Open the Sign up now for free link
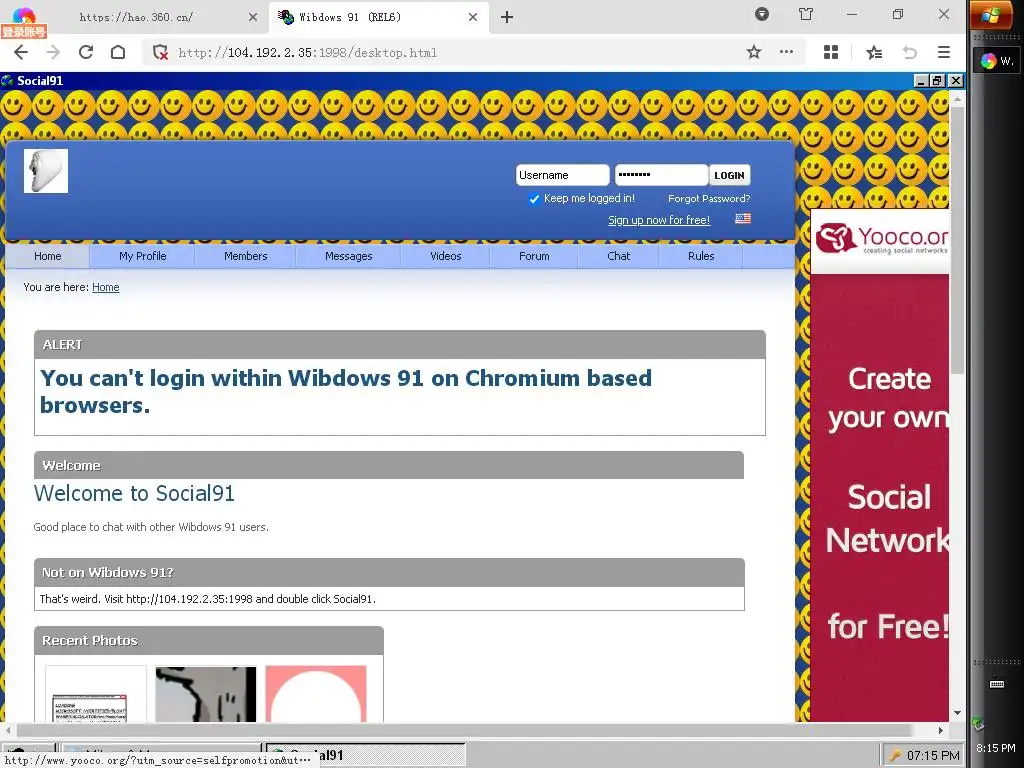The height and width of the screenshot is (768, 1024). (x=659, y=220)
